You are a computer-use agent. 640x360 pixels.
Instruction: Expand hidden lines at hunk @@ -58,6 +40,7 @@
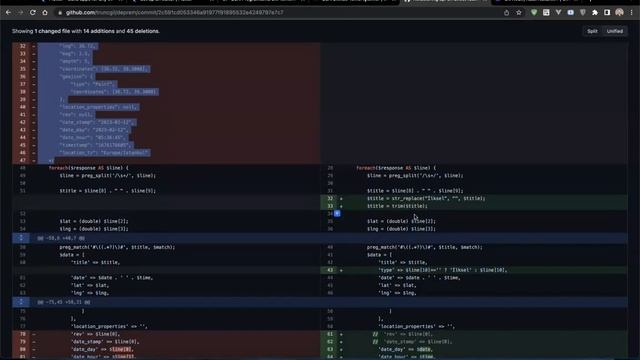coord(21,238)
